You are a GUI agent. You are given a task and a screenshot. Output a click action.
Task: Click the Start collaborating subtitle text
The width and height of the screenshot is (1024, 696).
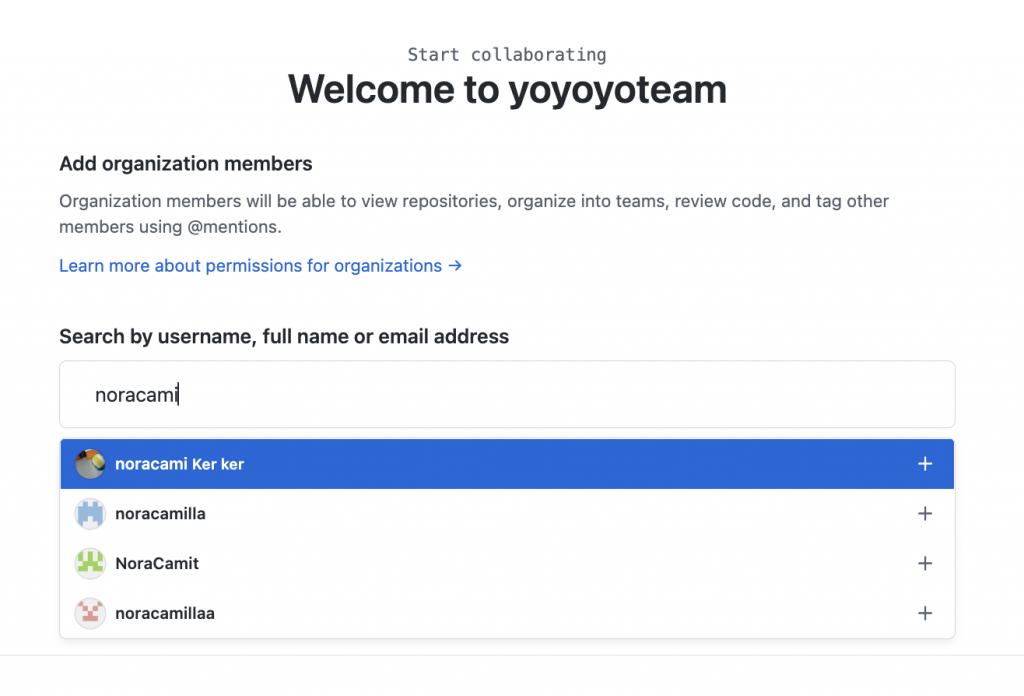click(x=507, y=54)
